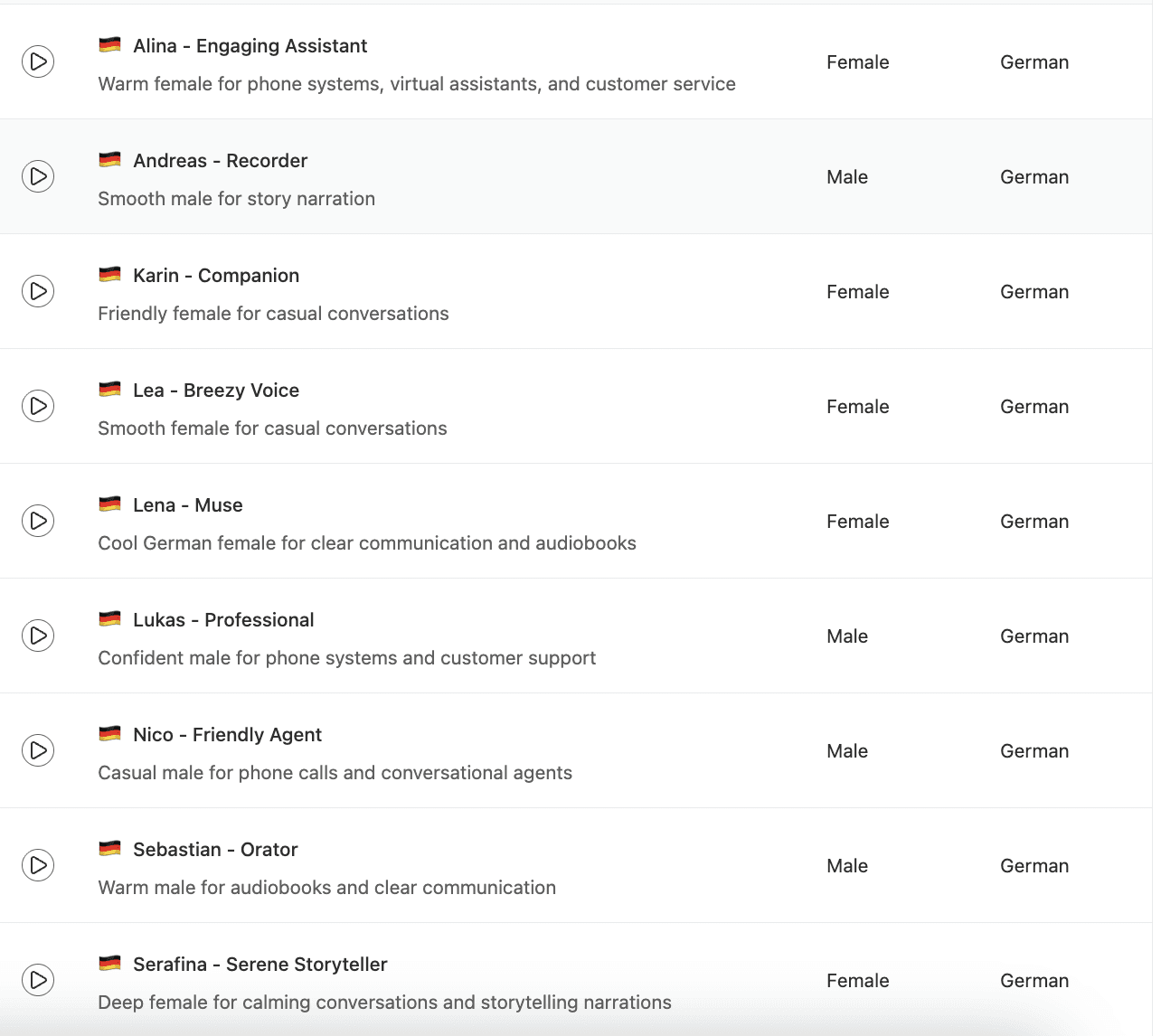Click the Nico - Friendly Agent title
Image resolution: width=1161 pixels, height=1036 pixels.
(227, 735)
